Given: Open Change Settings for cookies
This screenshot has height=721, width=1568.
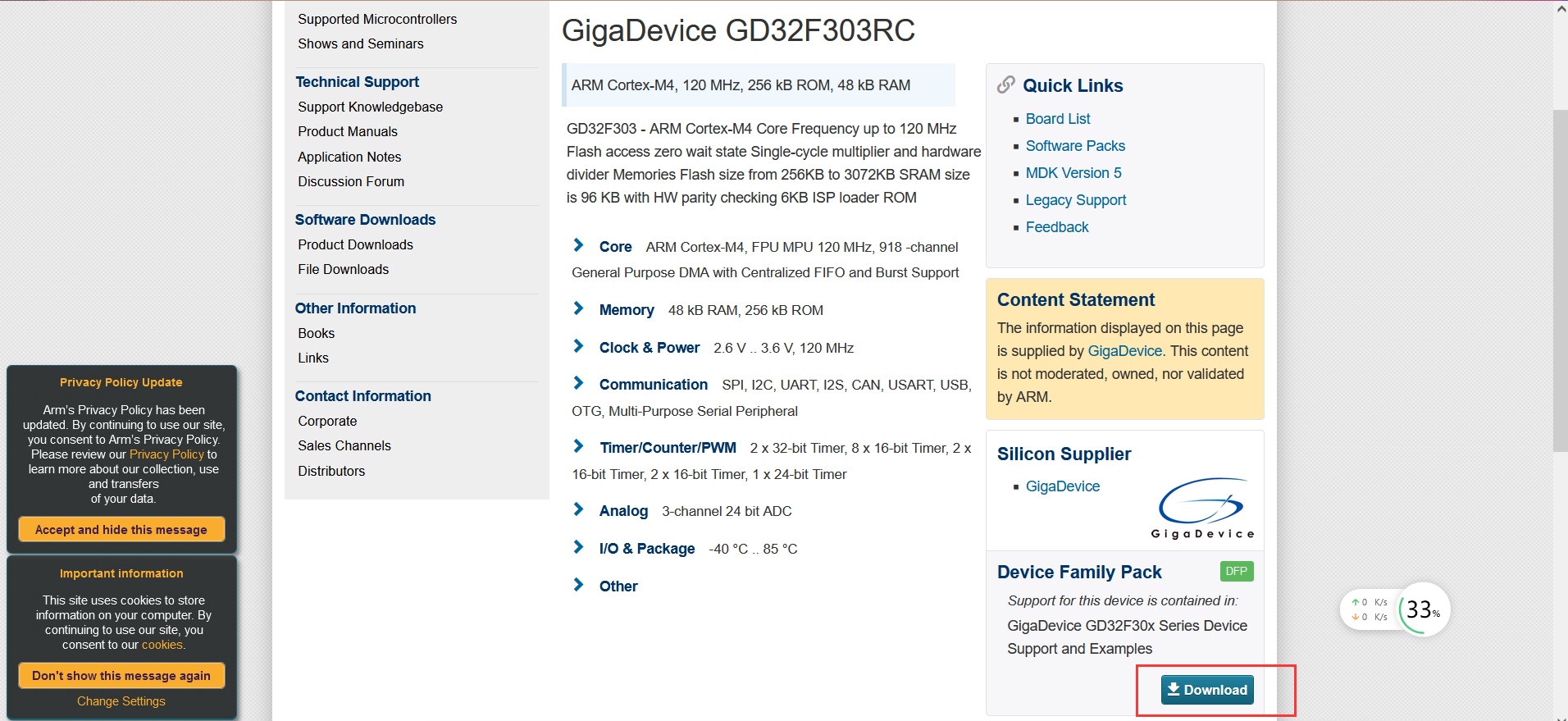Looking at the screenshot, I should click(x=121, y=701).
